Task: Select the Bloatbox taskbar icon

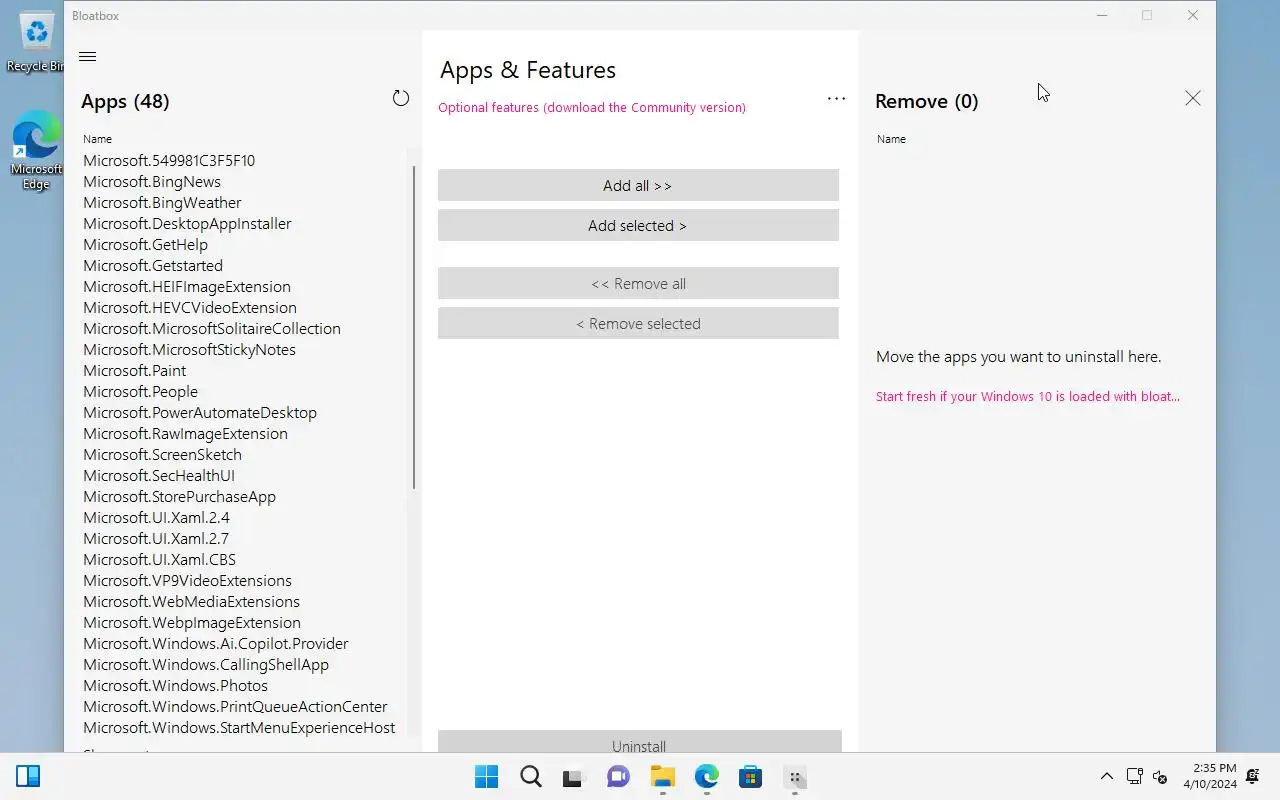Action: 795,777
